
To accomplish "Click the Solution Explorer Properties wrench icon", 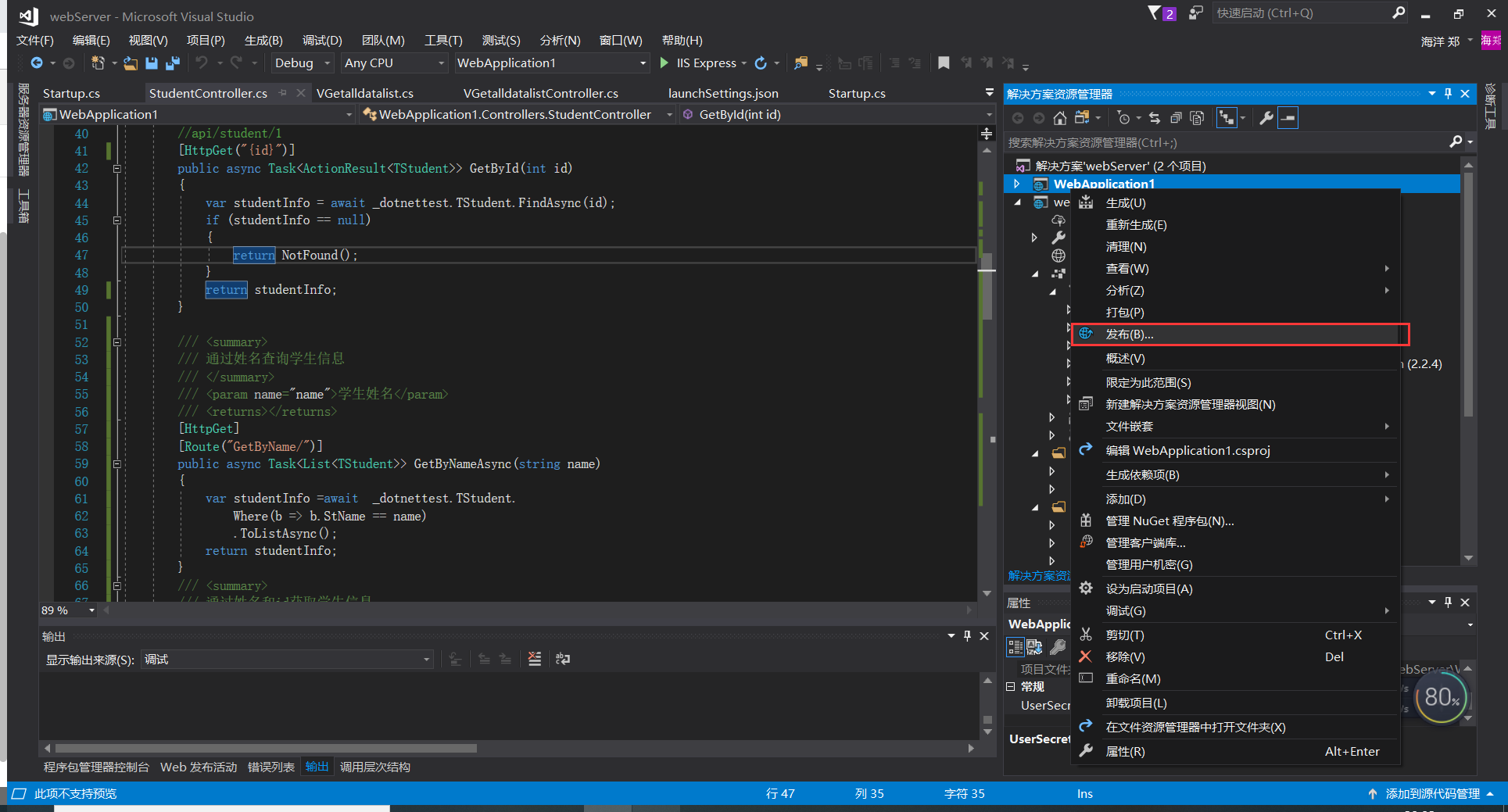I will coord(1266,118).
